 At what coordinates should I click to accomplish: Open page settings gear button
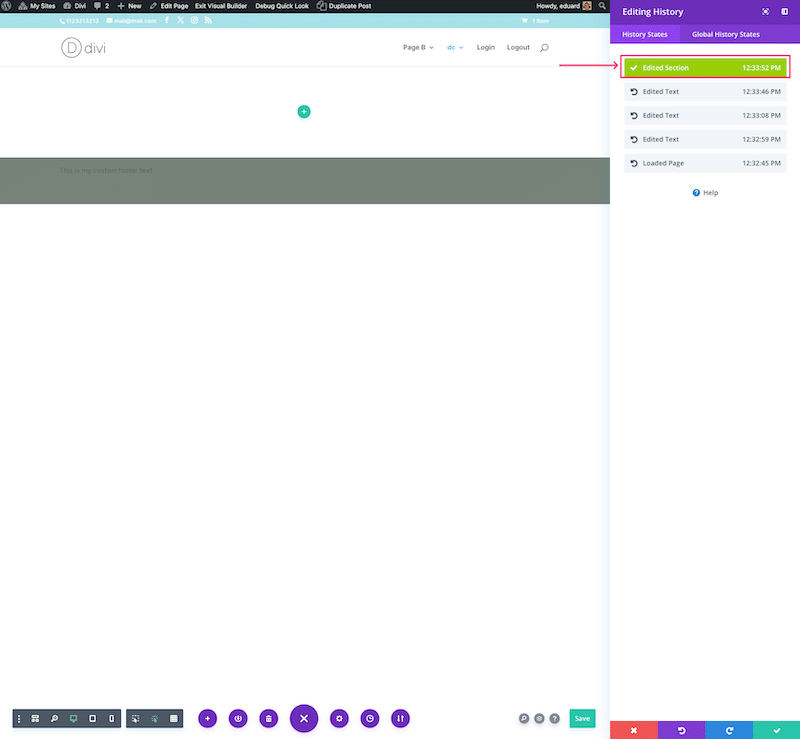click(339, 719)
